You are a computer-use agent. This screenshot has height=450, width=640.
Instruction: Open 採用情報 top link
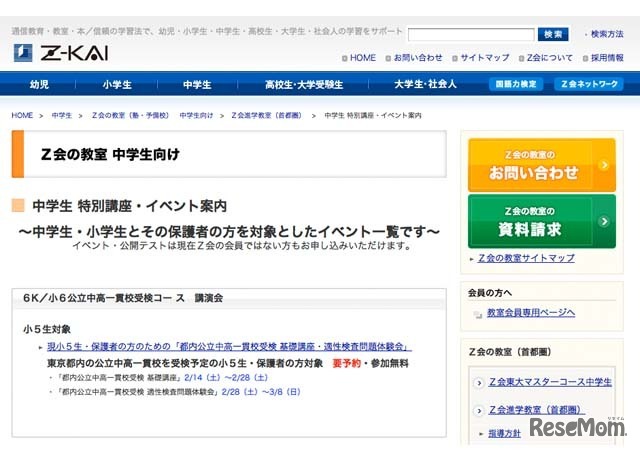(607, 58)
